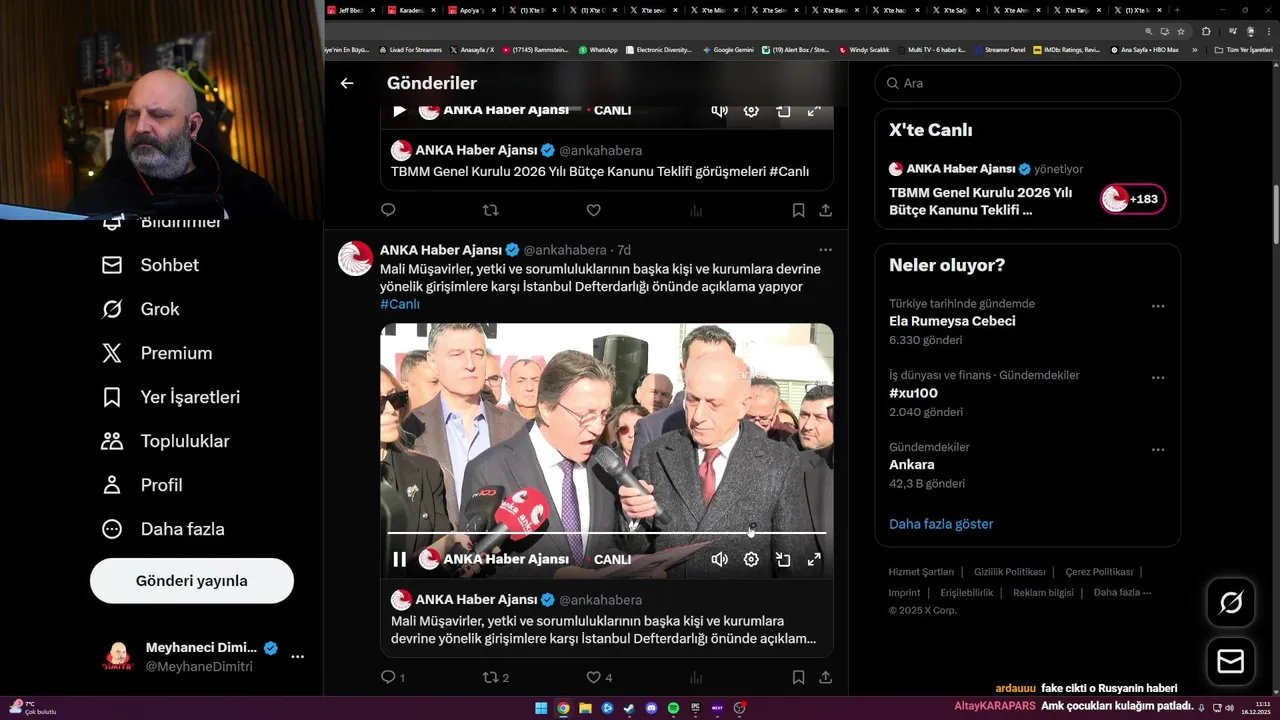
Task: Mute the top TBMM video volume
Action: (x=719, y=110)
